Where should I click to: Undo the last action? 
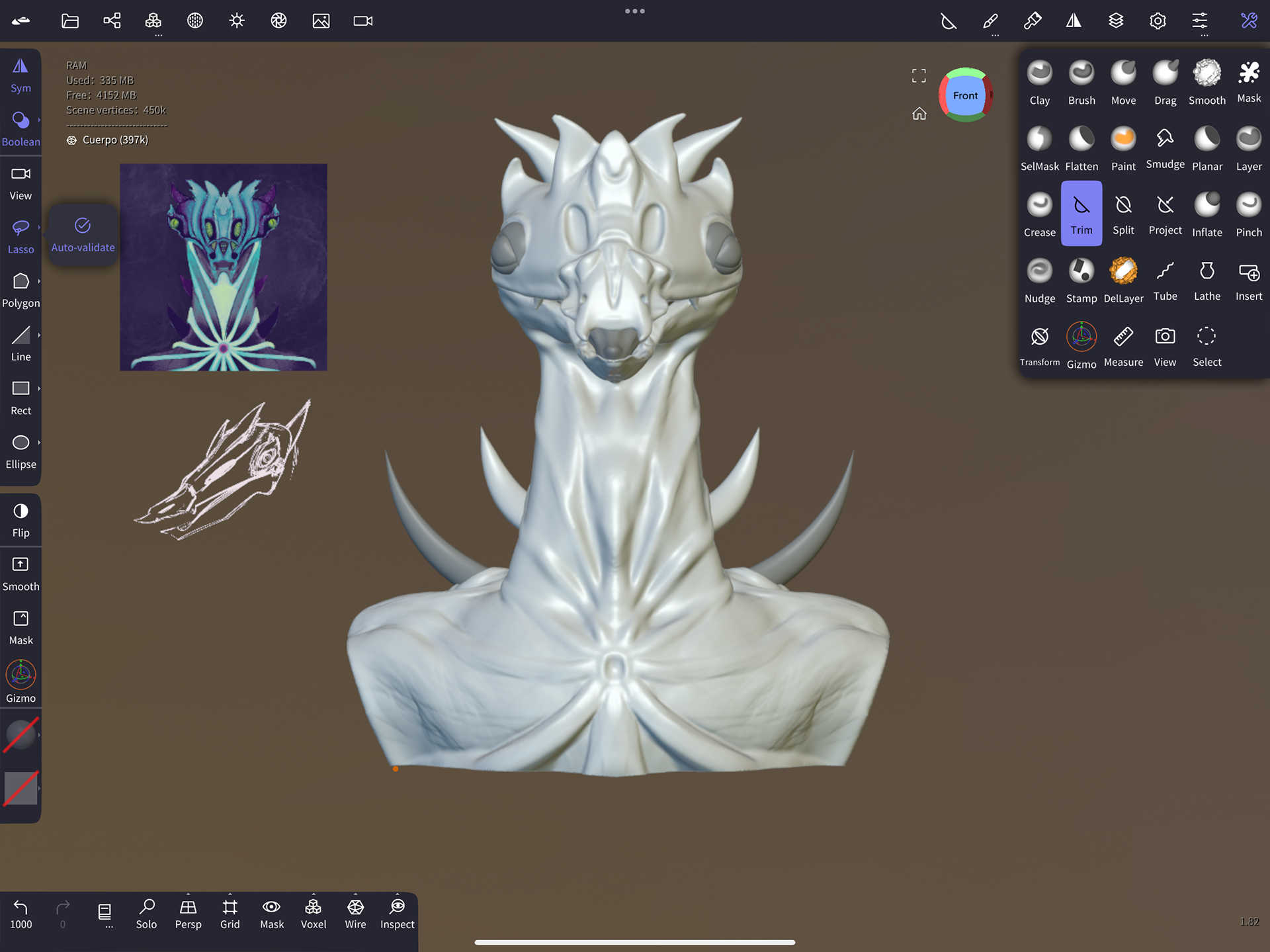(x=21, y=914)
